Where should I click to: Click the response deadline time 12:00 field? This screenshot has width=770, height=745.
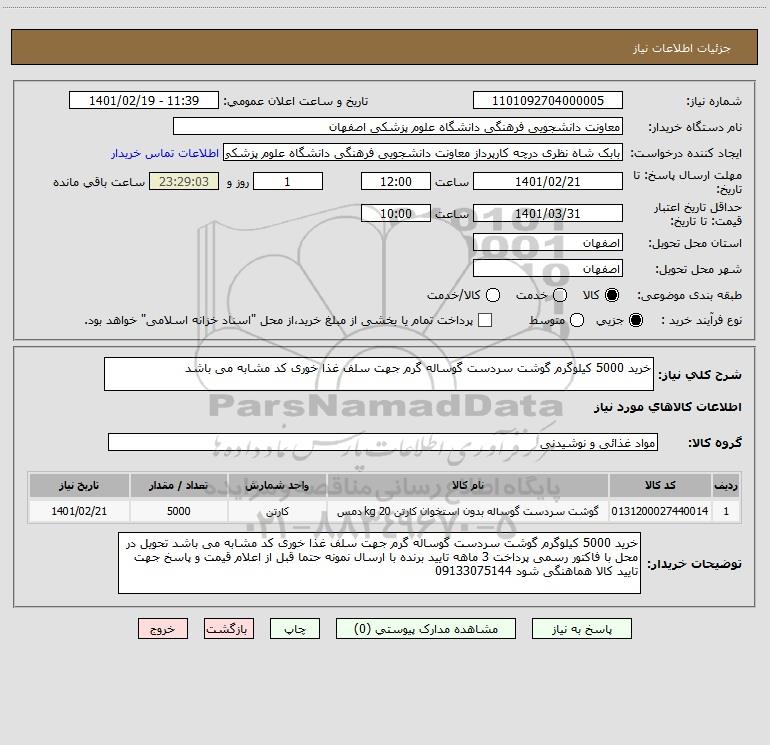click(396, 181)
